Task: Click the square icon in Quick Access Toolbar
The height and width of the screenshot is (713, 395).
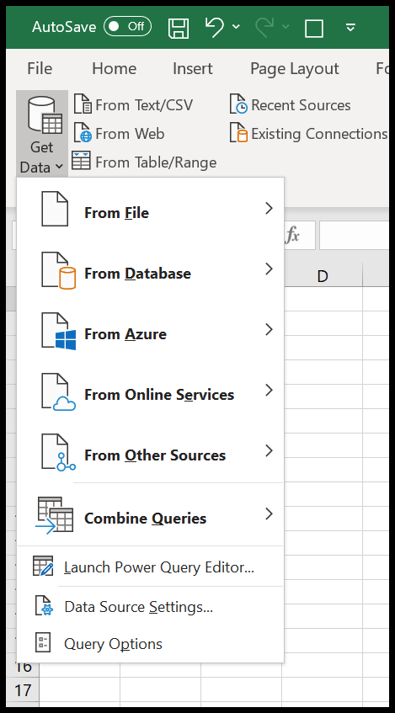Action: pyautogui.click(x=314, y=28)
